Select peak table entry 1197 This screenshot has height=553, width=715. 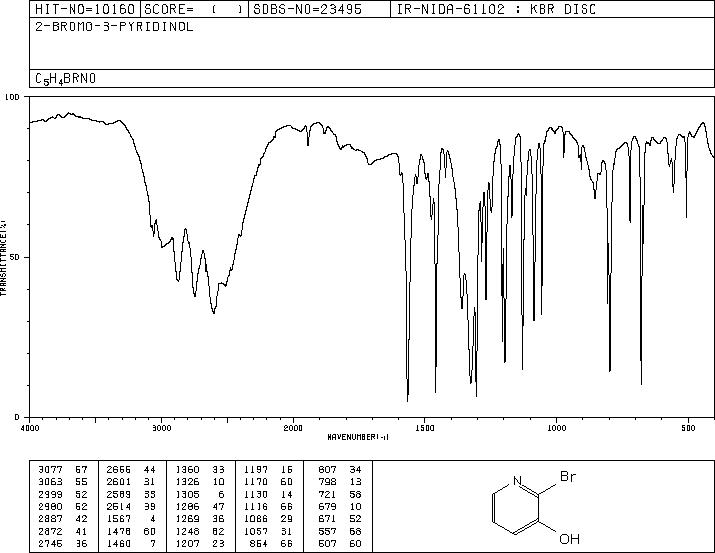pyautogui.click(x=256, y=469)
